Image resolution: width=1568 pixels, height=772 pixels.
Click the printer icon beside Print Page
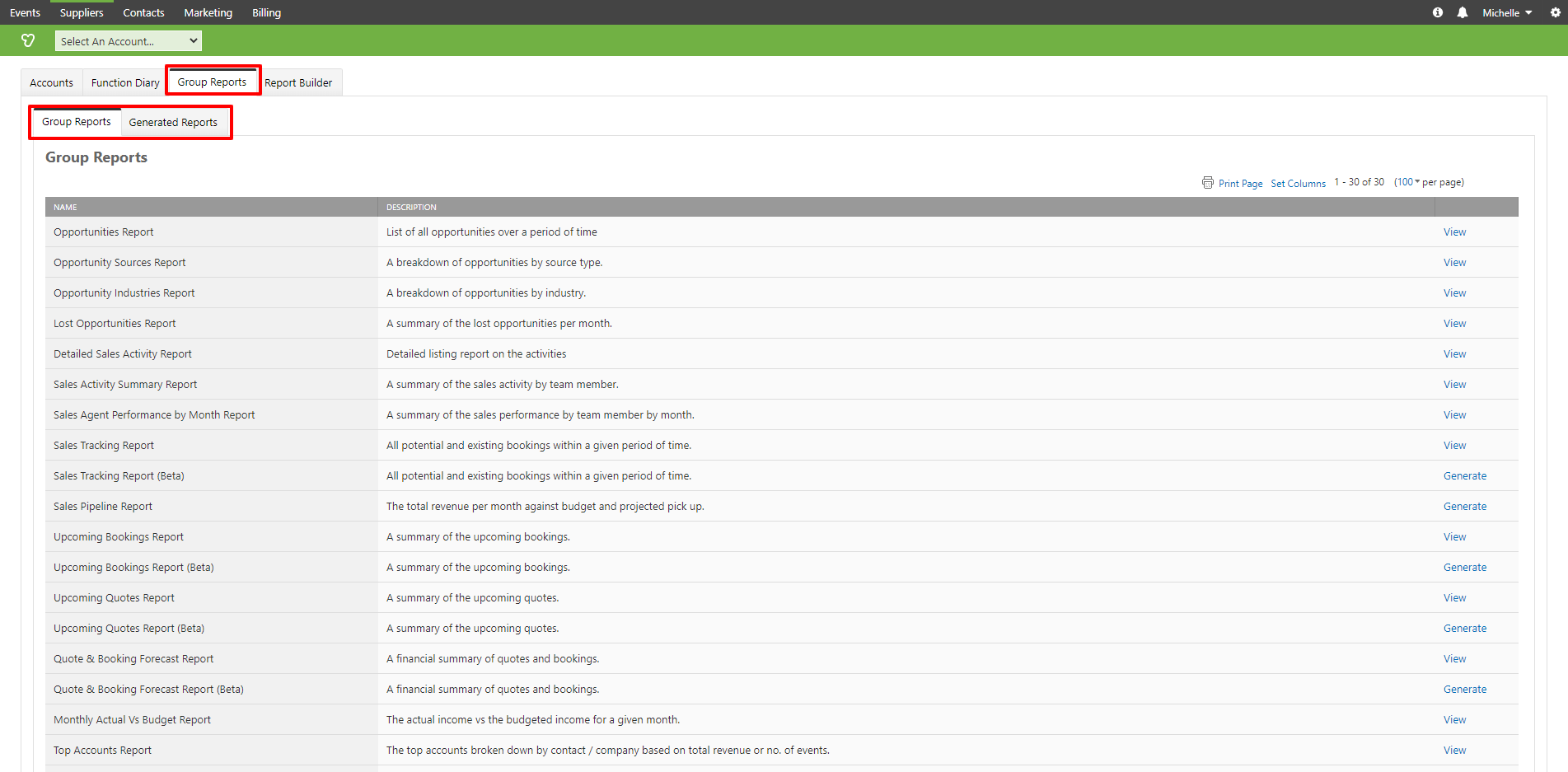tap(1208, 183)
